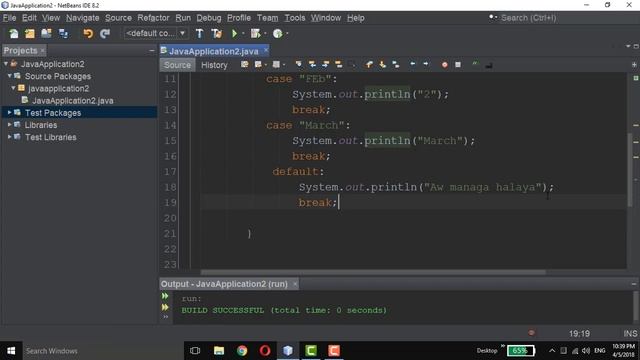Switch to the JavaApplication2.java editor tab
The width and height of the screenshot is (640, 360).
tap(213, 51)
